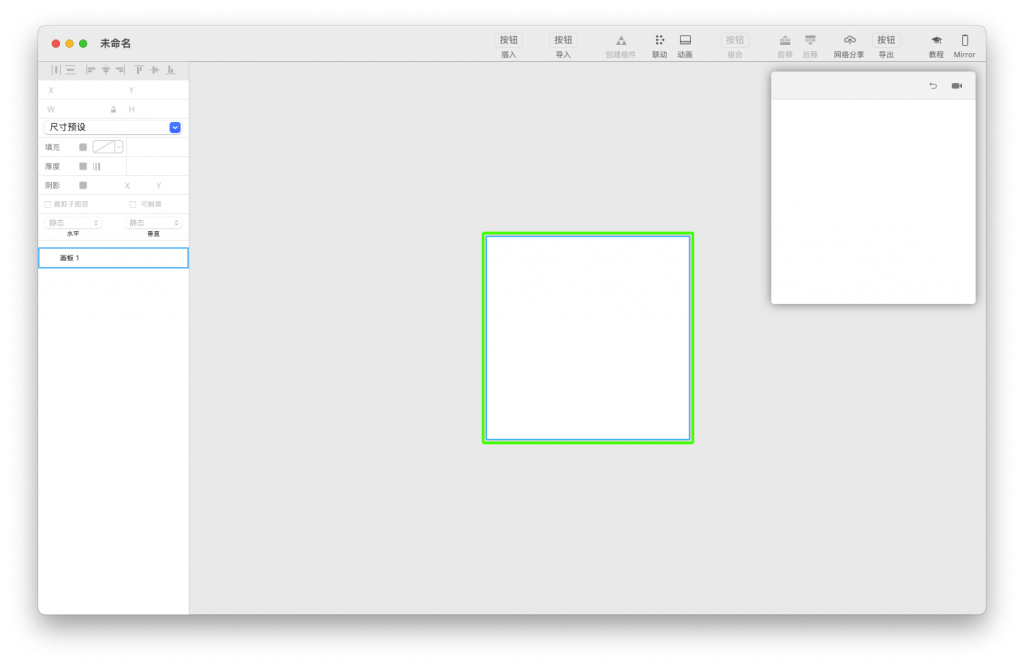Click align left edges icon
The image size is (1024, 665).
pos(91,70)
